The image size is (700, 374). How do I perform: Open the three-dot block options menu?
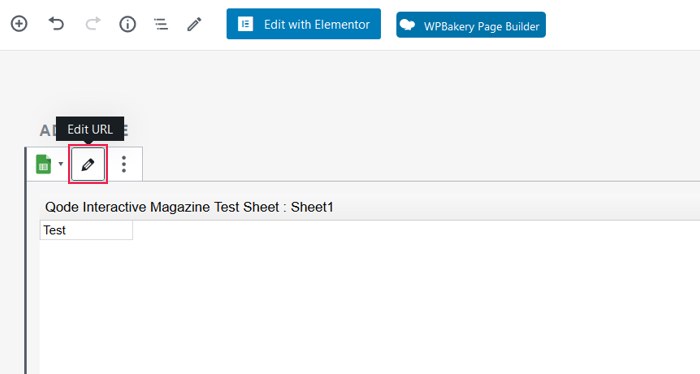(124, 164)
